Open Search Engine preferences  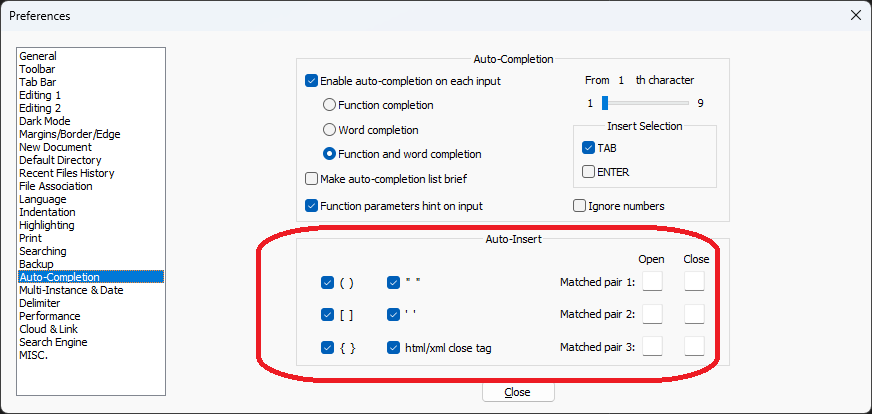tap(53, 342)
